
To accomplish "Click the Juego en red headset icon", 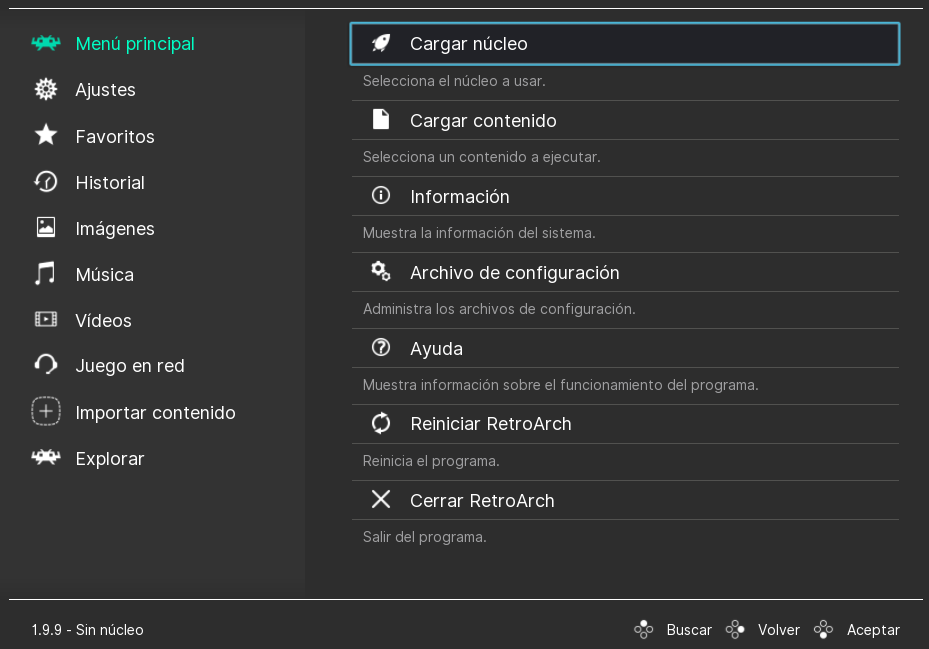I will [x=46, y=366].
